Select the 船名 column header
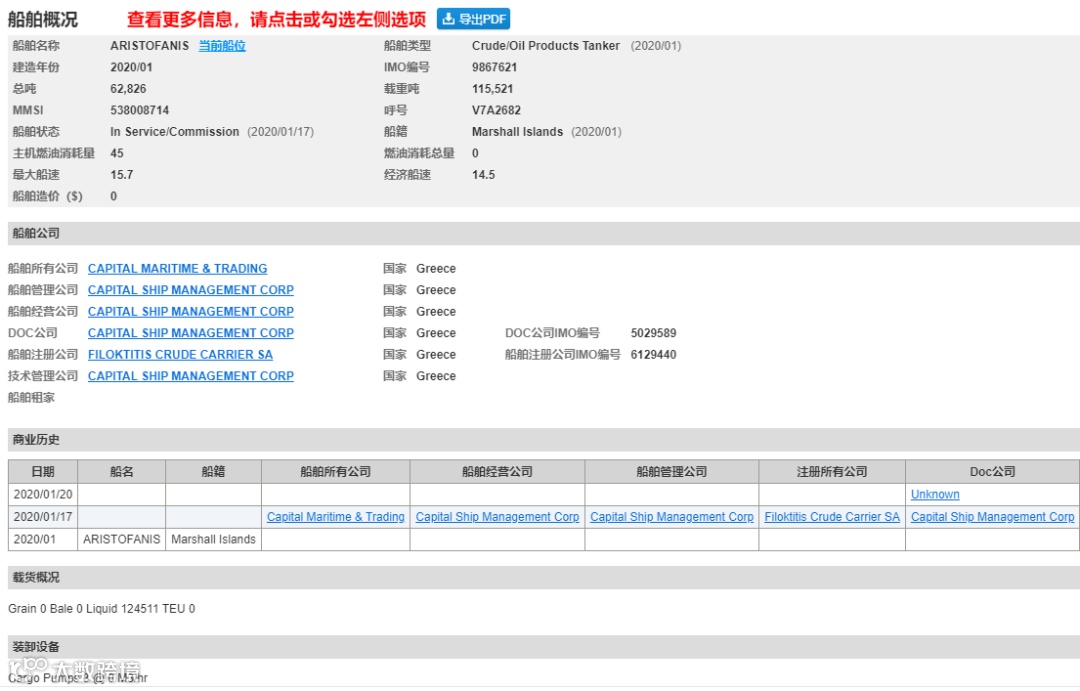1080x691 pixels. [x=121, y=472]
